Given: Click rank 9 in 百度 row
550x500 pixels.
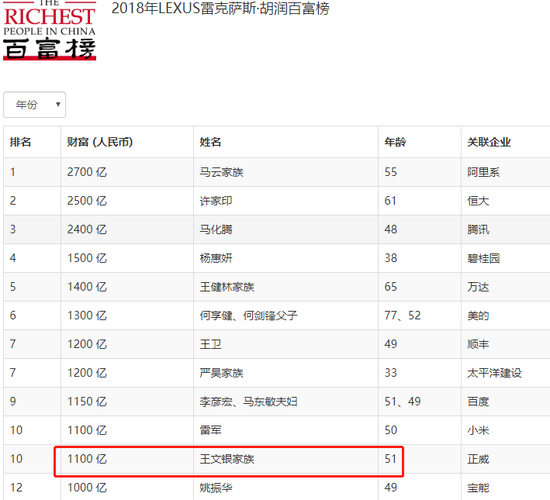Looking at the screenshot, I should pos(13,402).
